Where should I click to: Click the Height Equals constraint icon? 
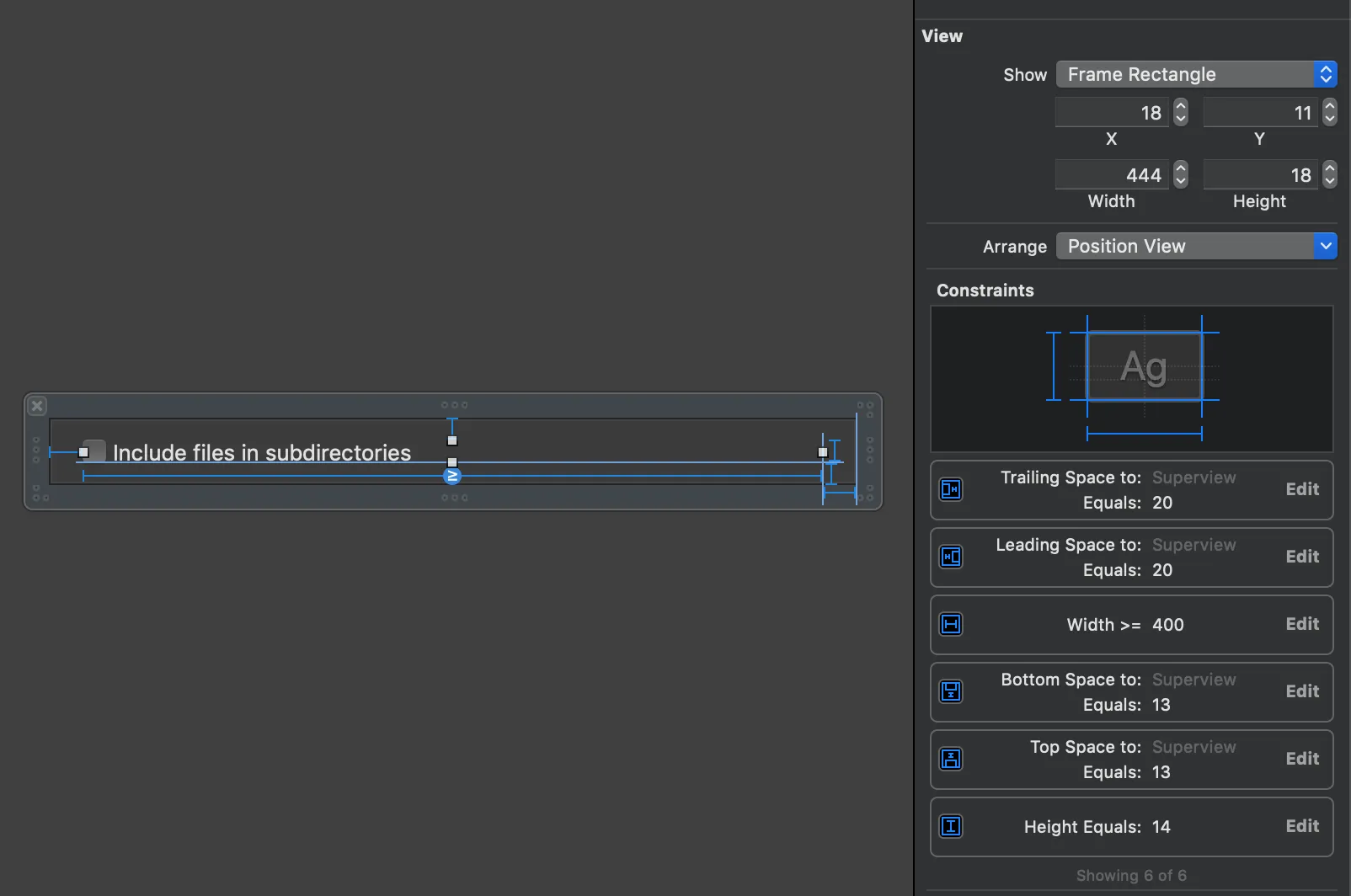point(951,826)
